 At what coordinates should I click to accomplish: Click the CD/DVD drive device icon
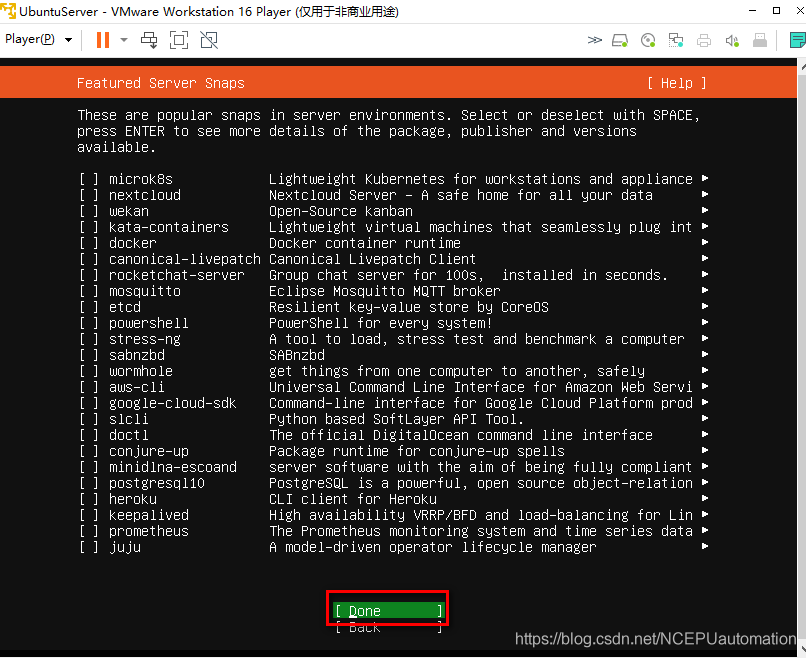(x=648, y=40)
